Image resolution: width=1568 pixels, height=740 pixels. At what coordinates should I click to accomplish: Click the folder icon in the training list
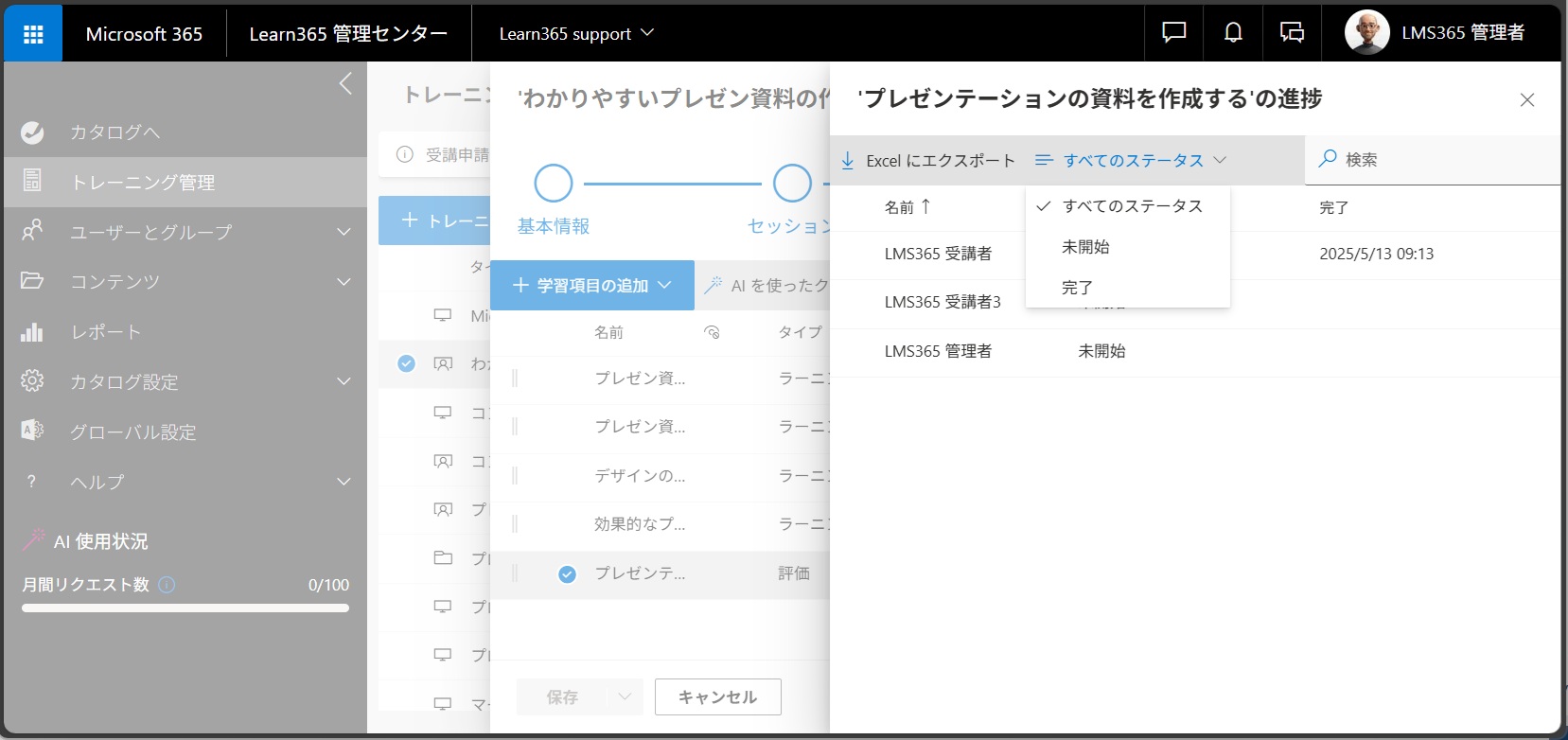[443, 557]
